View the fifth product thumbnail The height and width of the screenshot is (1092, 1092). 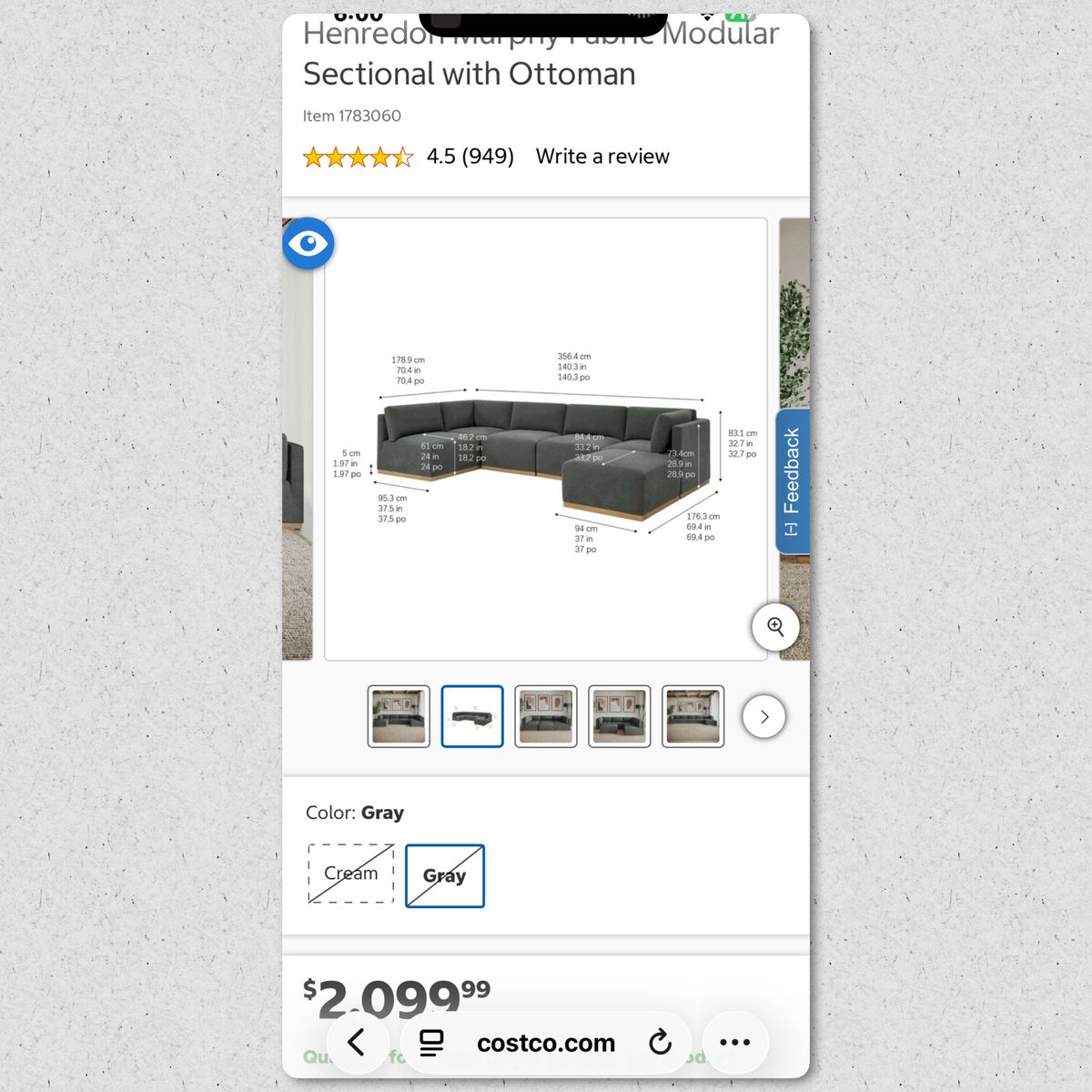[693, 716]
